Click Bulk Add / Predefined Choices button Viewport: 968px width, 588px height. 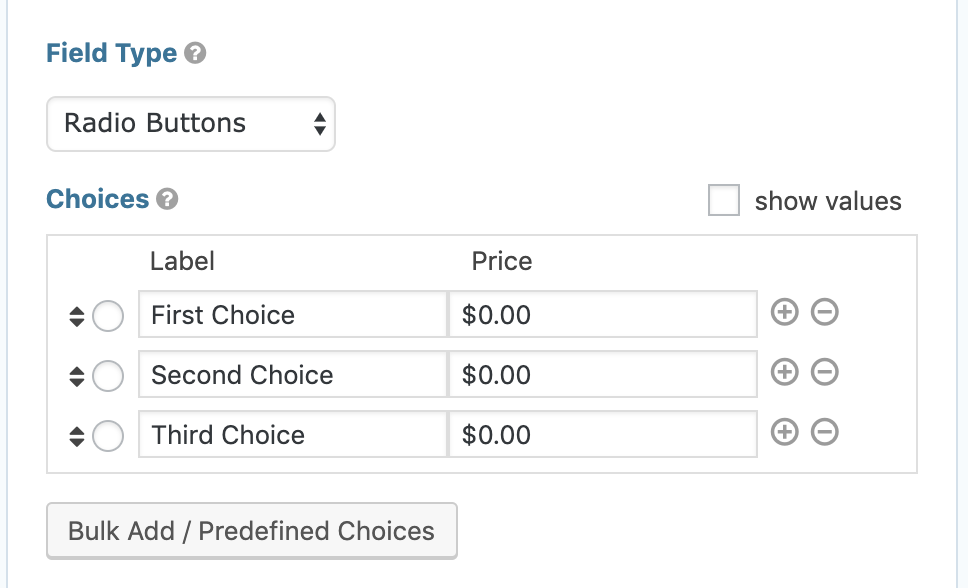pos(252,531)
